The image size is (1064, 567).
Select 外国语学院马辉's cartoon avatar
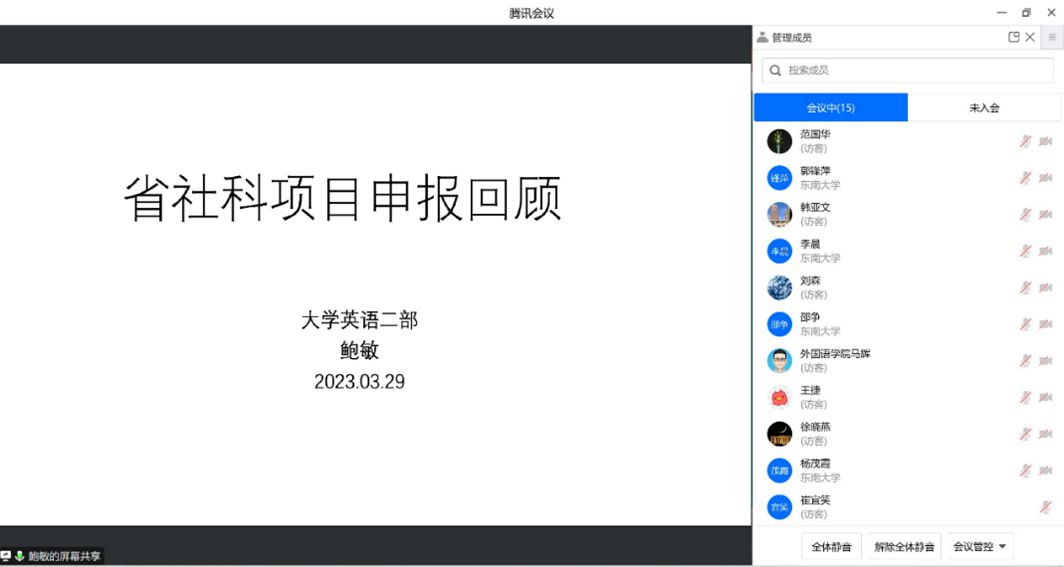pos(780,361)
